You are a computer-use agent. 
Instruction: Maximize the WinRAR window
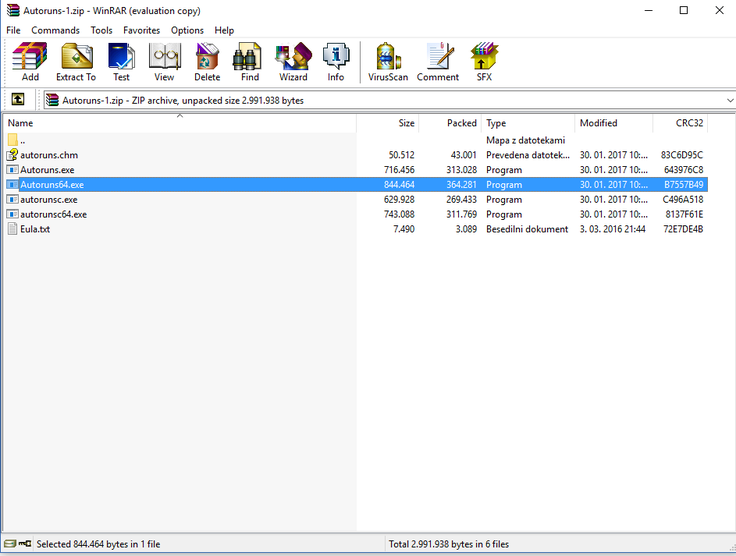[x=684, y=10]
